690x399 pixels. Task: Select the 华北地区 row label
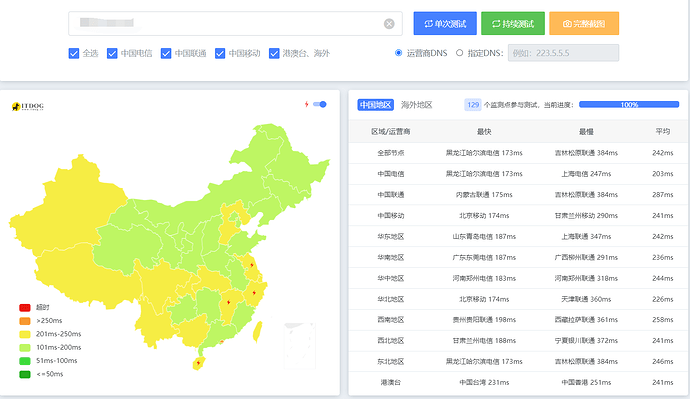391,299
